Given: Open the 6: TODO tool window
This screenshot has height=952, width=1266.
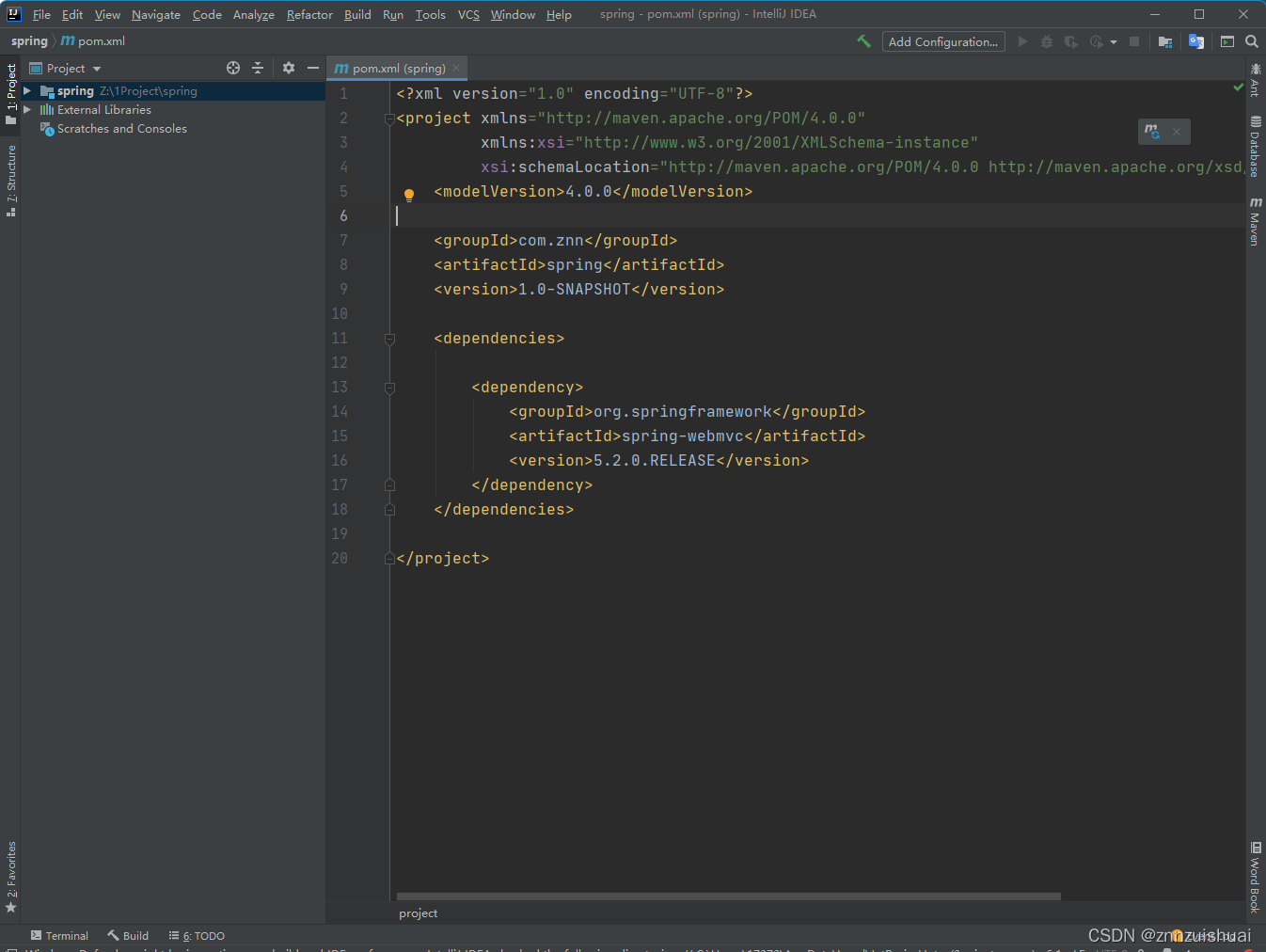Looking at the screenshot, I should [197, 936].
